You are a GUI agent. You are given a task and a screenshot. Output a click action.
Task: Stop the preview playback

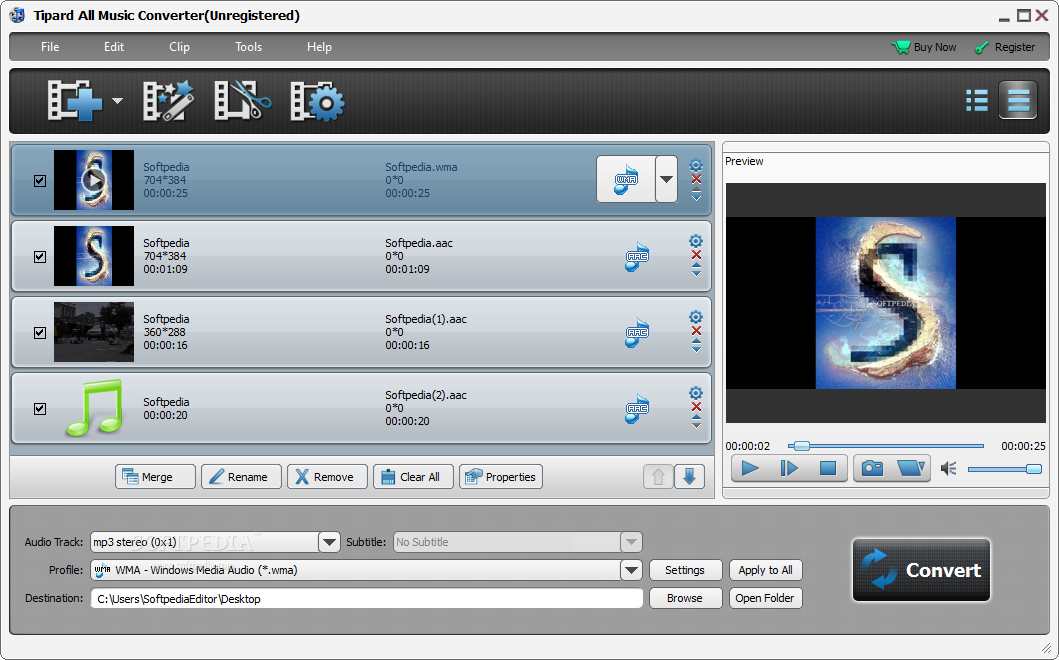pos(827,468)
